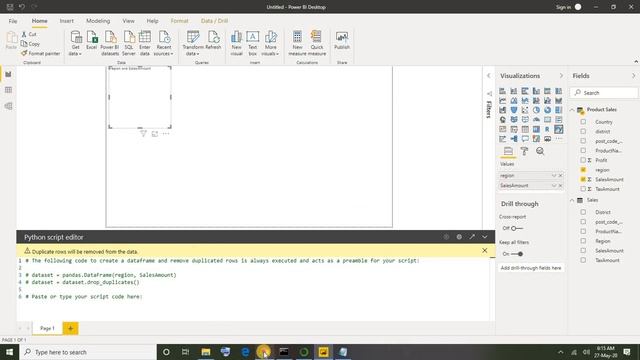Check Country field in Product Sales

583,122
